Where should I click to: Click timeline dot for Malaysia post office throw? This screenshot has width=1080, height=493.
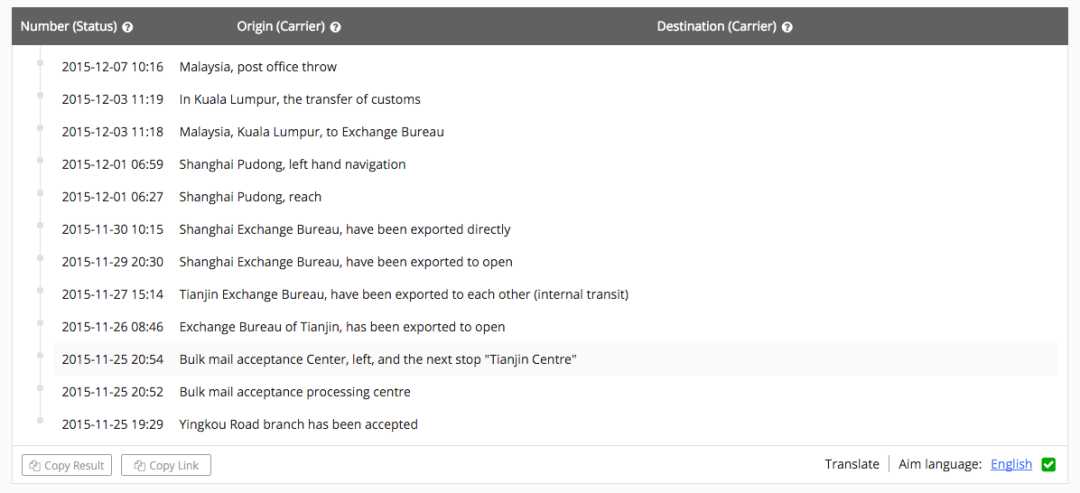point(41,63)
